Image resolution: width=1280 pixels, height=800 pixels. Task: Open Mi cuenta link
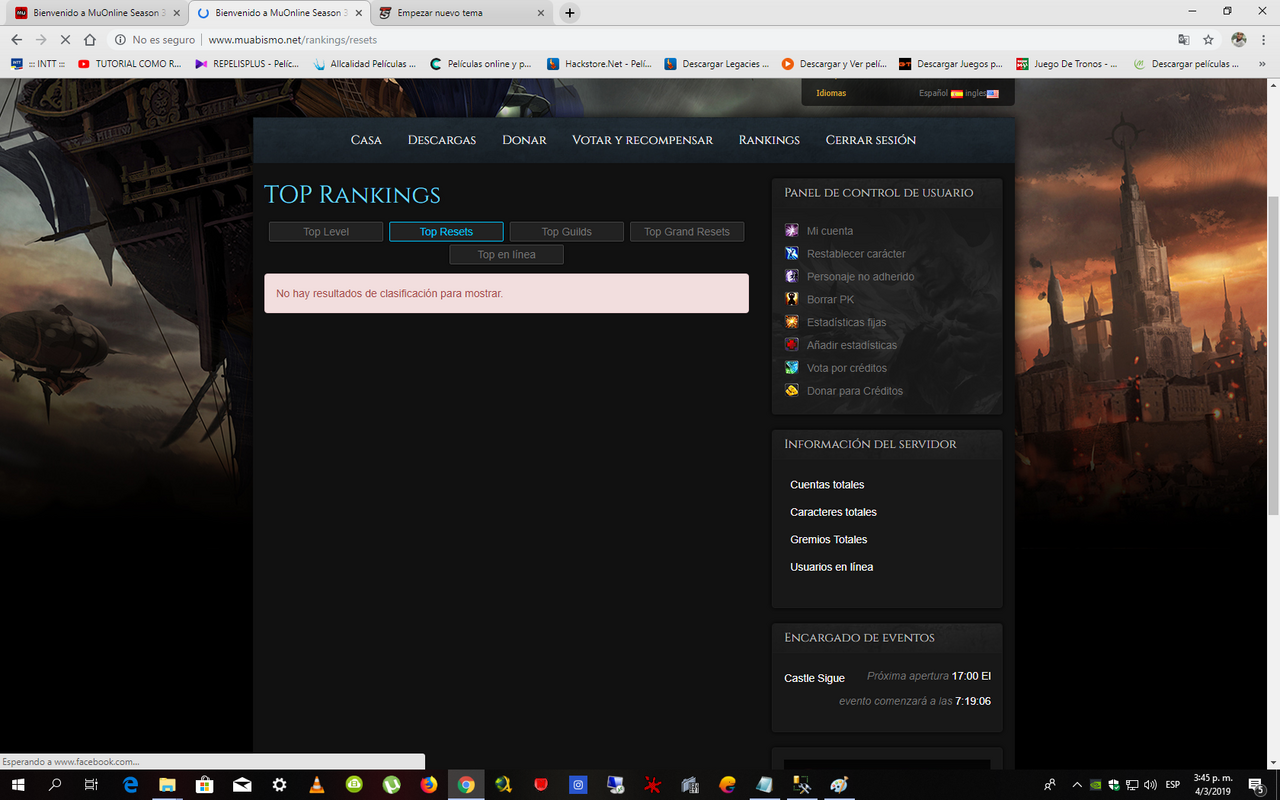tap(830, 231)
